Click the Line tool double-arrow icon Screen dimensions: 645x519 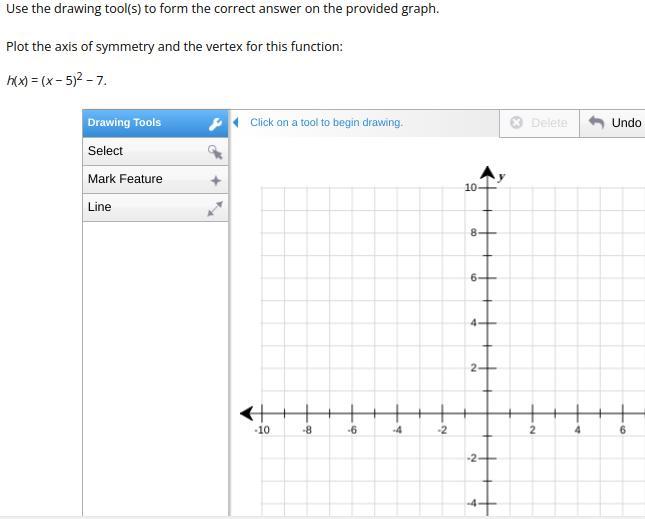click(215, 208)
